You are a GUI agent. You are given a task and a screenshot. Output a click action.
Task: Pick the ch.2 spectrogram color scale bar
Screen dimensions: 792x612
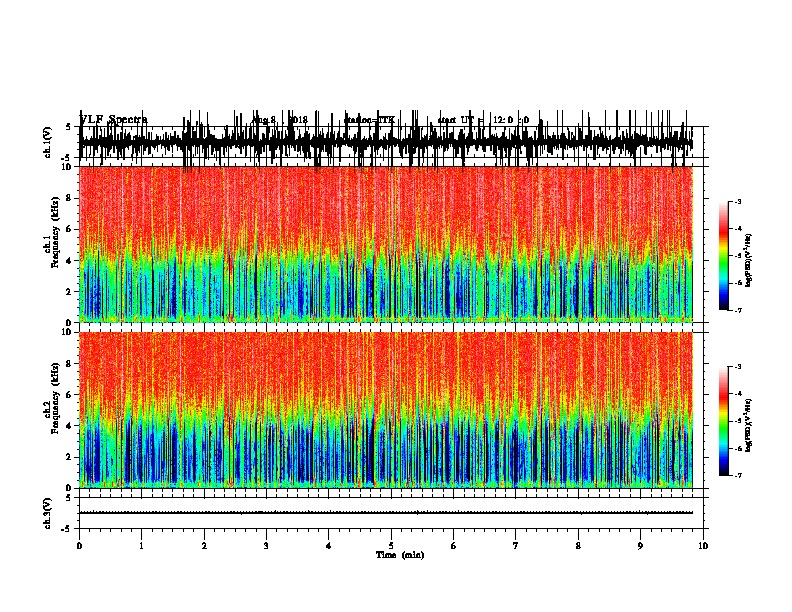(x=724, y=421)
